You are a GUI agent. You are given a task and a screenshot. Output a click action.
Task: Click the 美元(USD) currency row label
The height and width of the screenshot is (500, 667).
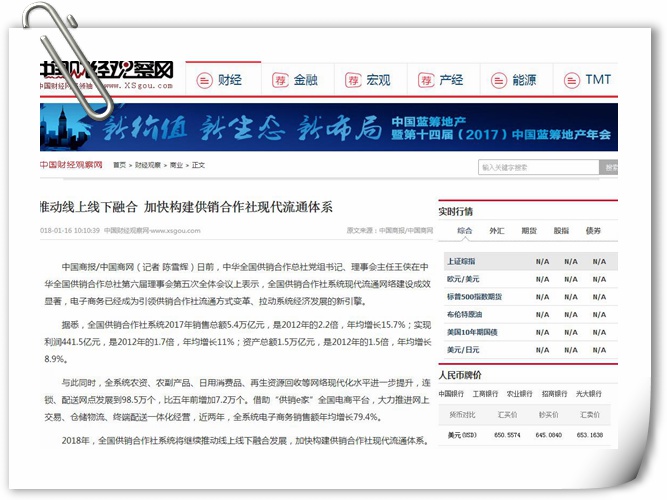[x=462, y=435]
